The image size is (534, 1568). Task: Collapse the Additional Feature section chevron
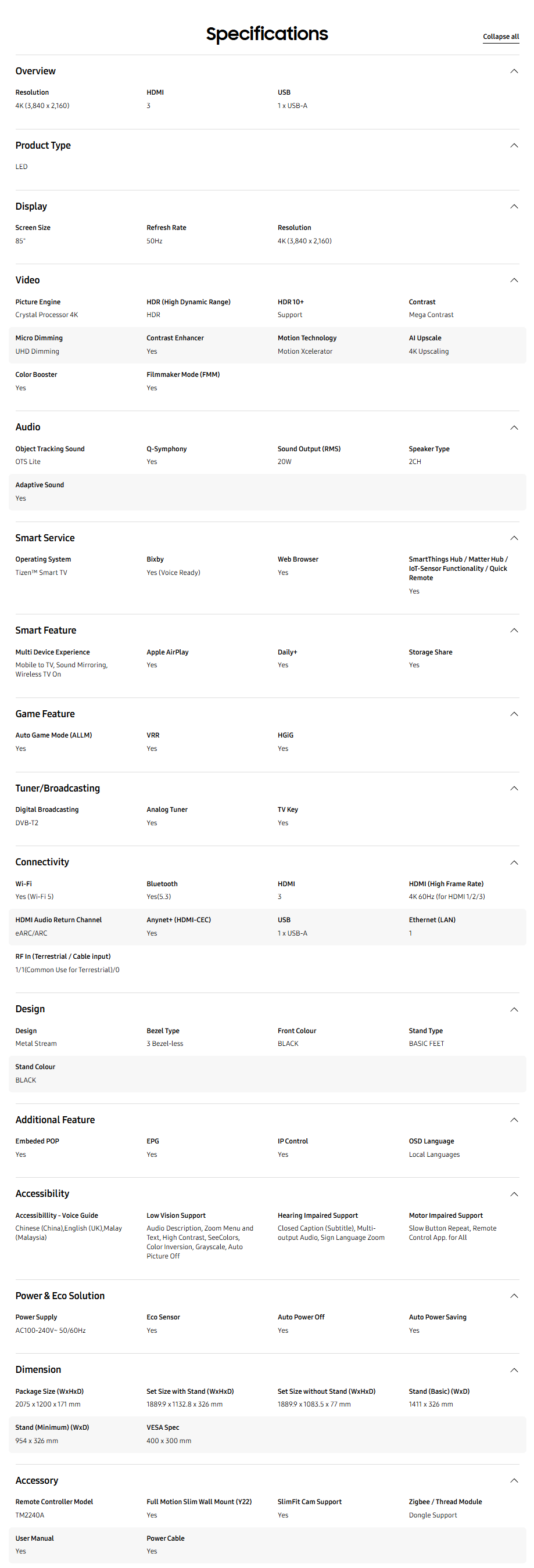(514, 1120)
